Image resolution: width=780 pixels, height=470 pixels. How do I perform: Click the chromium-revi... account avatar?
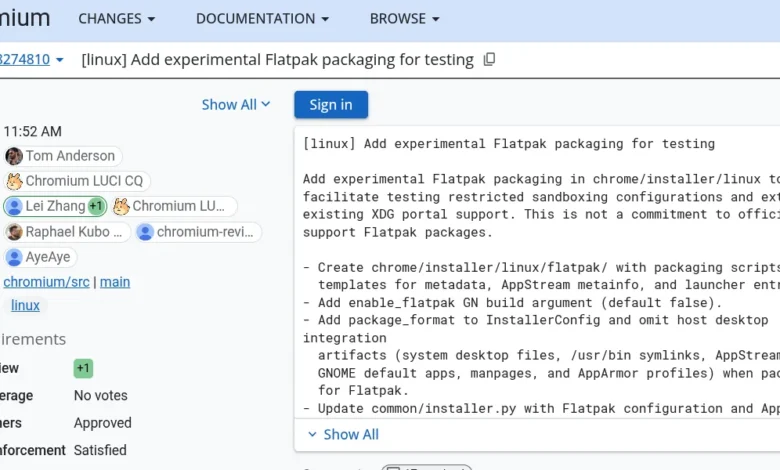pos(145,232)
